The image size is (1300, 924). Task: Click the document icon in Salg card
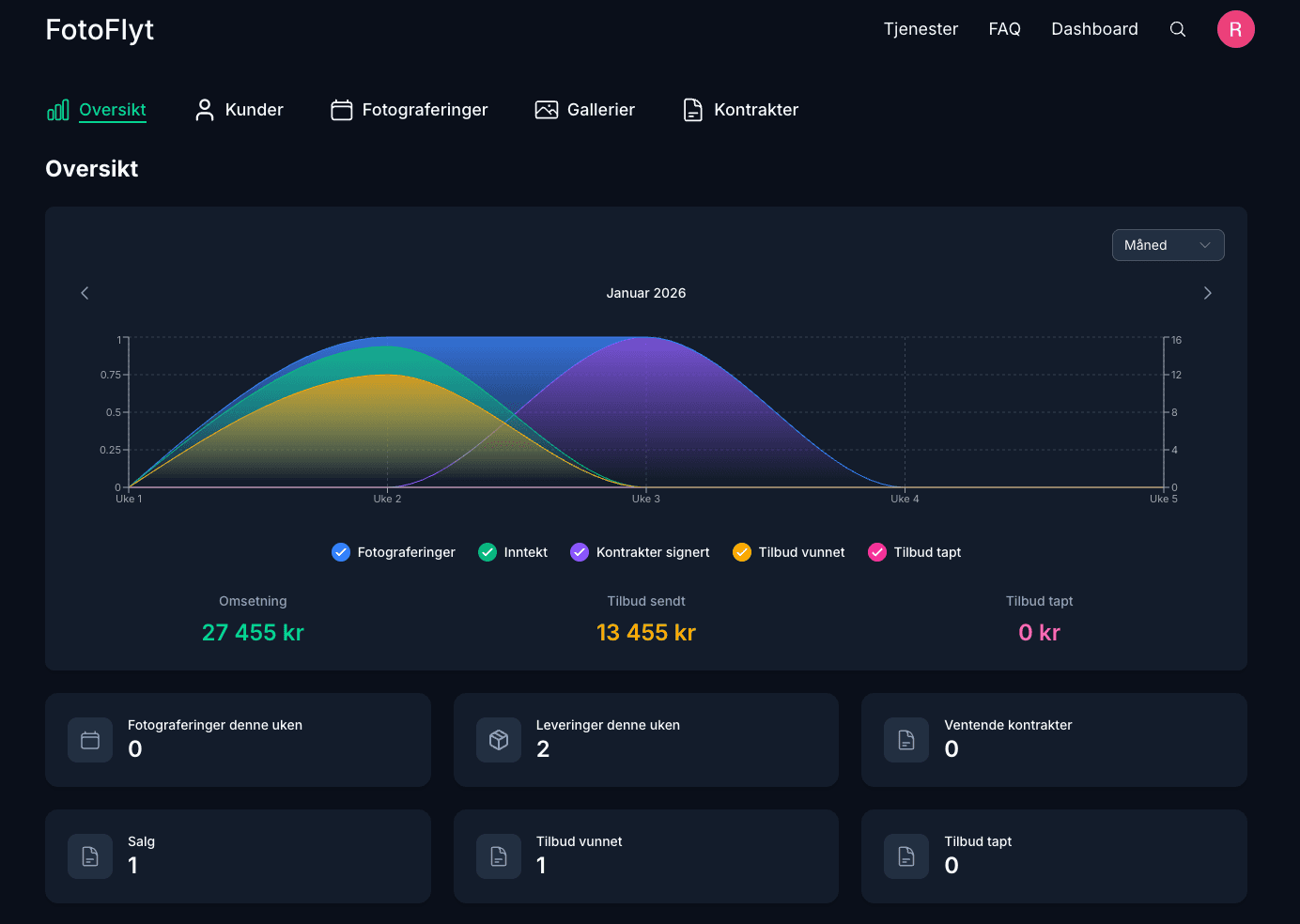(x=90, y=856)
